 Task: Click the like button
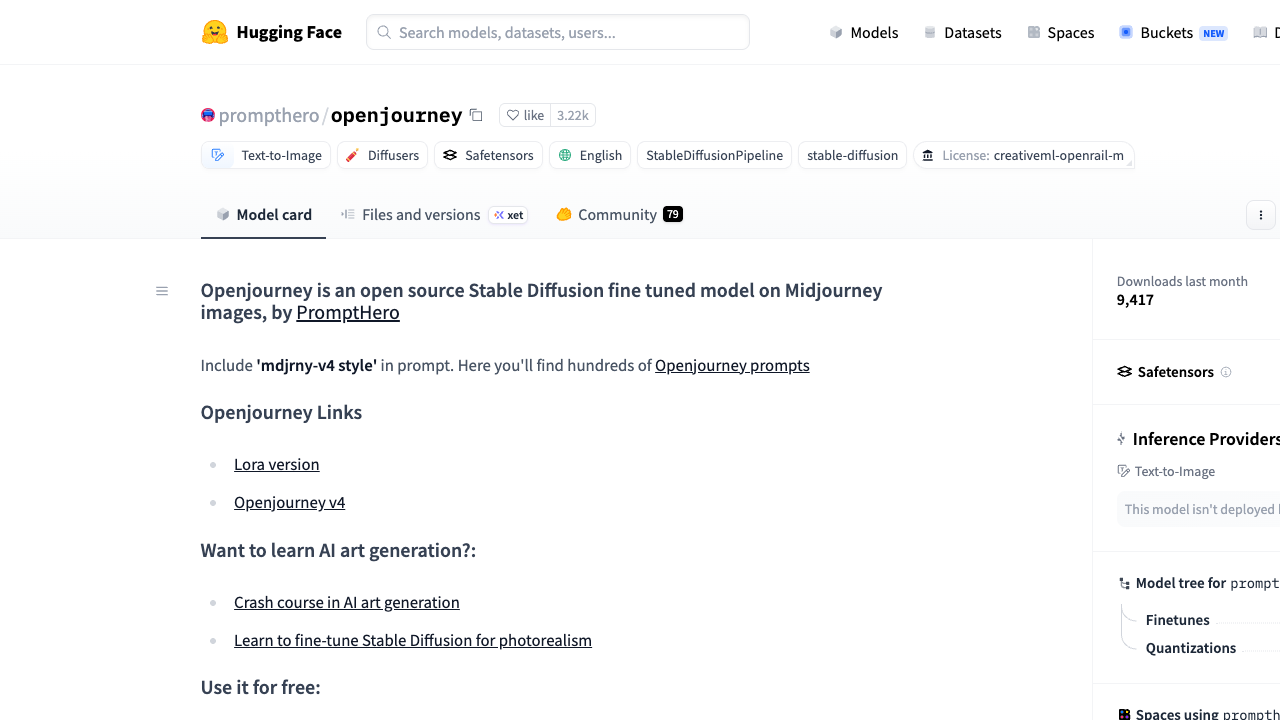click(x=525, y=115)
